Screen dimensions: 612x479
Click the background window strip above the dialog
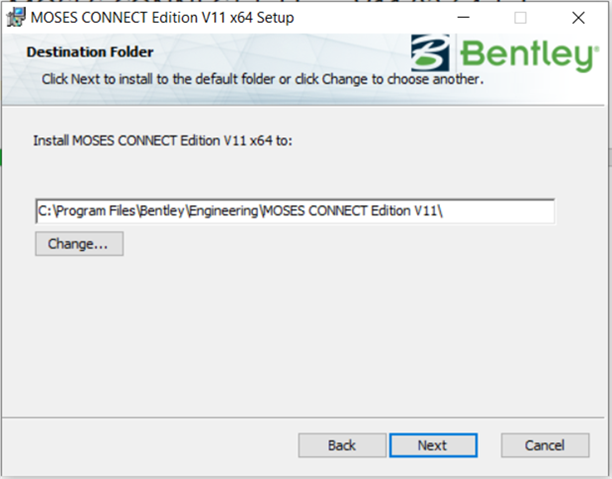pyautogui.click(x=300, y=2)
